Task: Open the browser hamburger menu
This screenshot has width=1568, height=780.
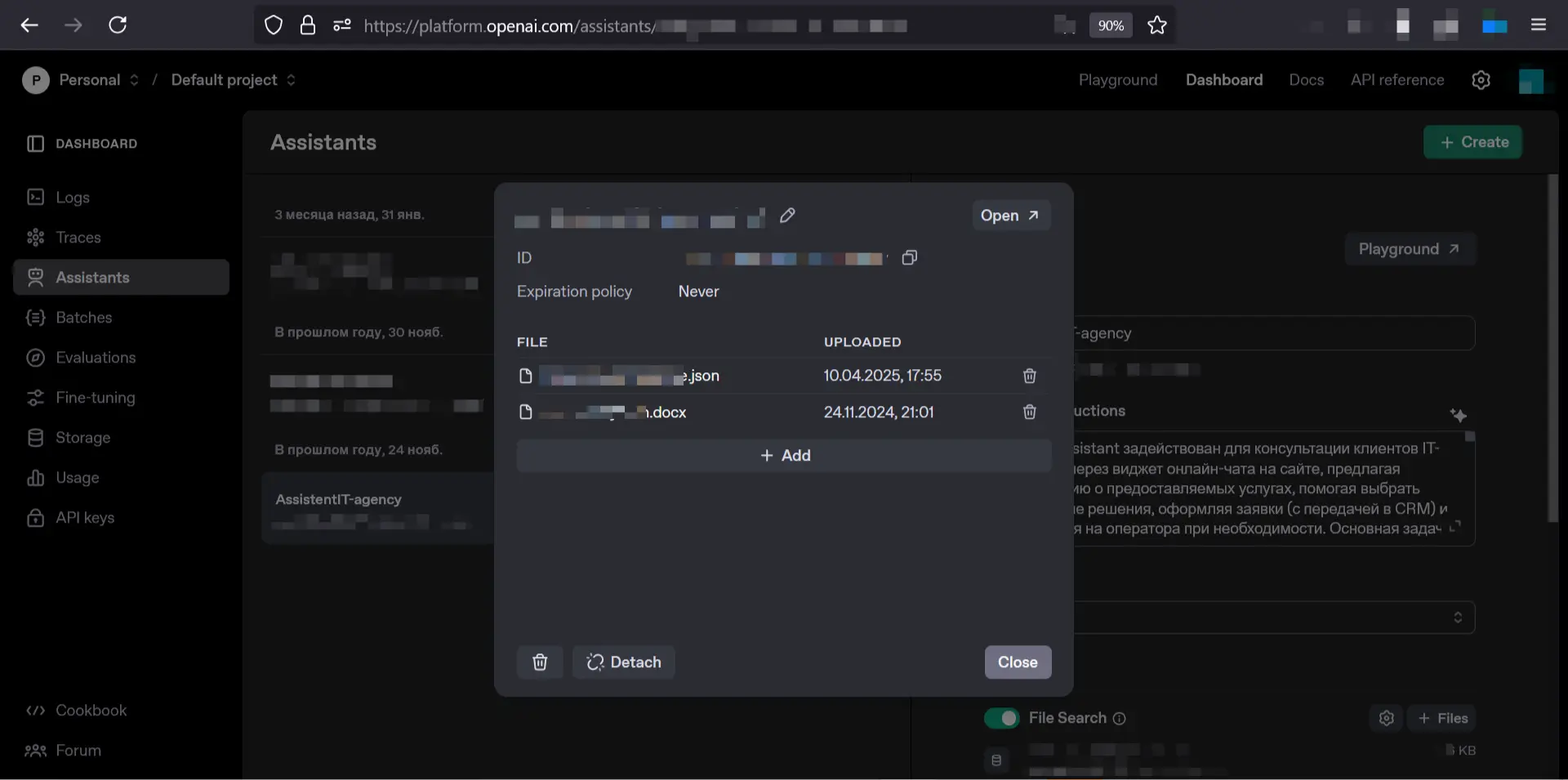Action: pos(1539,25)
